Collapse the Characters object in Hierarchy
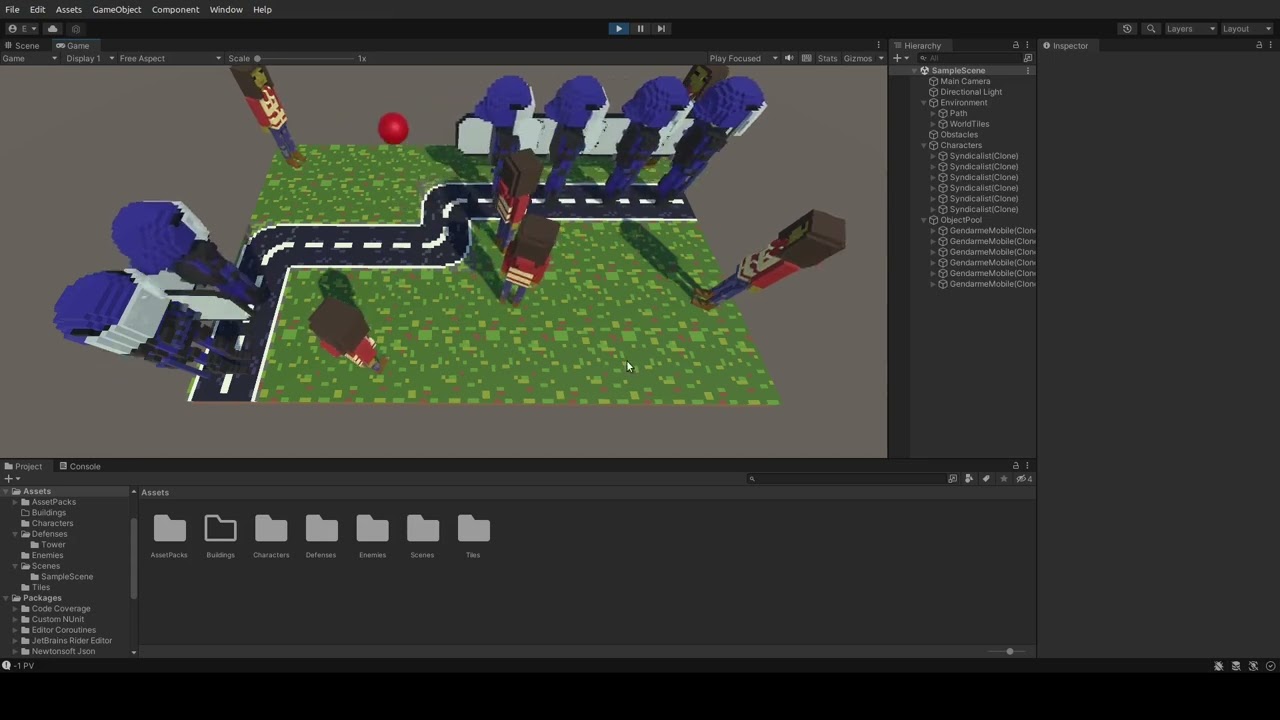 [x=924, y=146]
